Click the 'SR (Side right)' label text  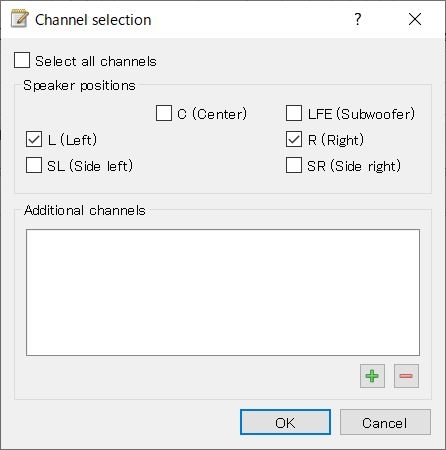click(x=354, y=166)
